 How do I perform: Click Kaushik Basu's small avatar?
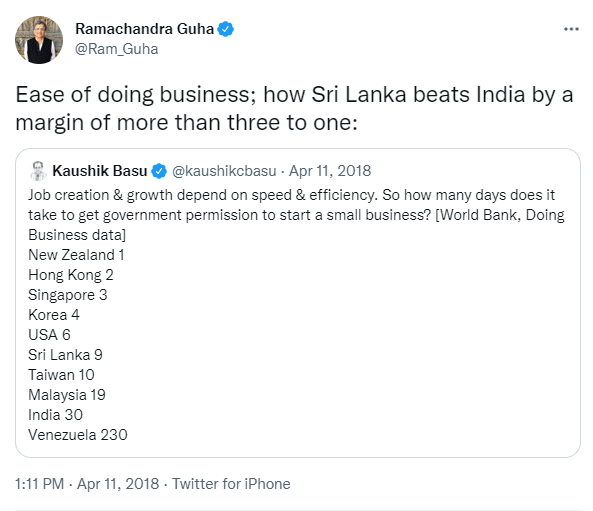[38, 171]
